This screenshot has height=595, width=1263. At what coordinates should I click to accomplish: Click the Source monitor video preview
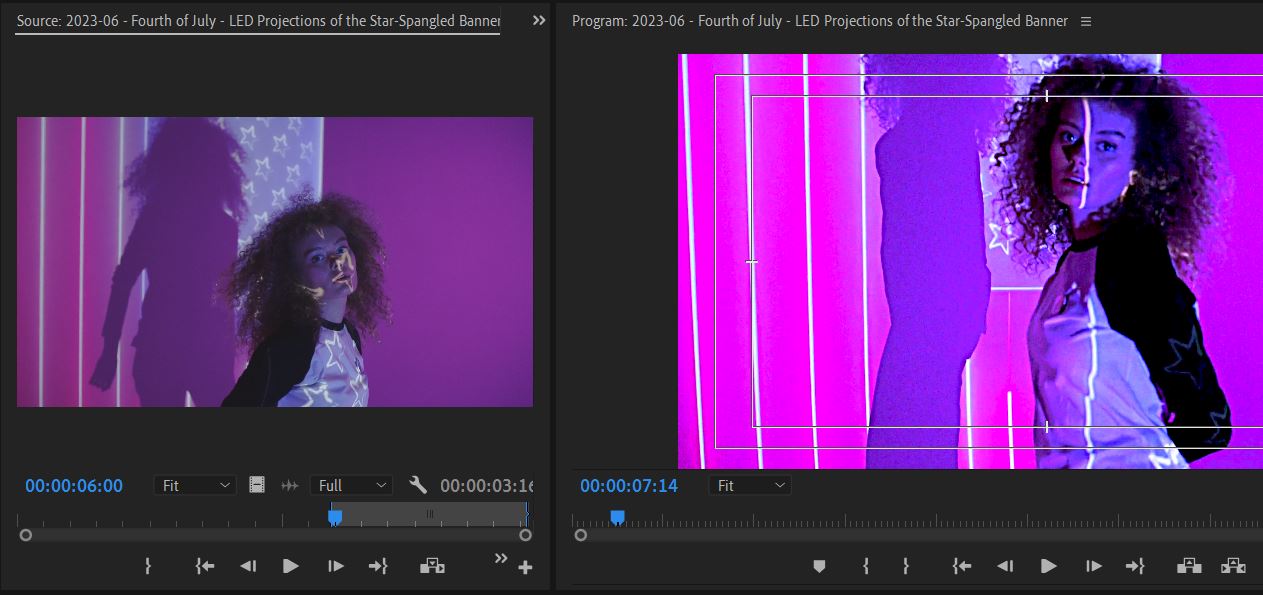click(275, 262)
